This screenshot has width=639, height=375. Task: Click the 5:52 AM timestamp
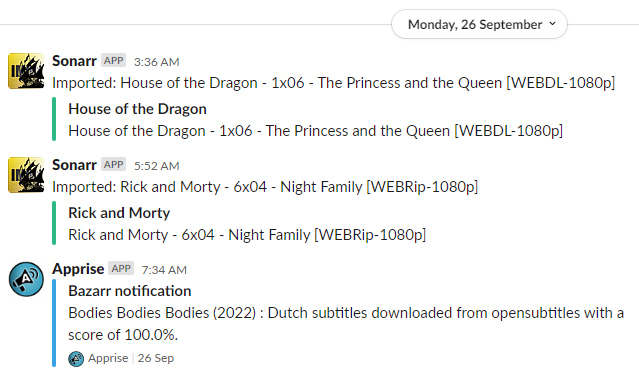[156, 166]
